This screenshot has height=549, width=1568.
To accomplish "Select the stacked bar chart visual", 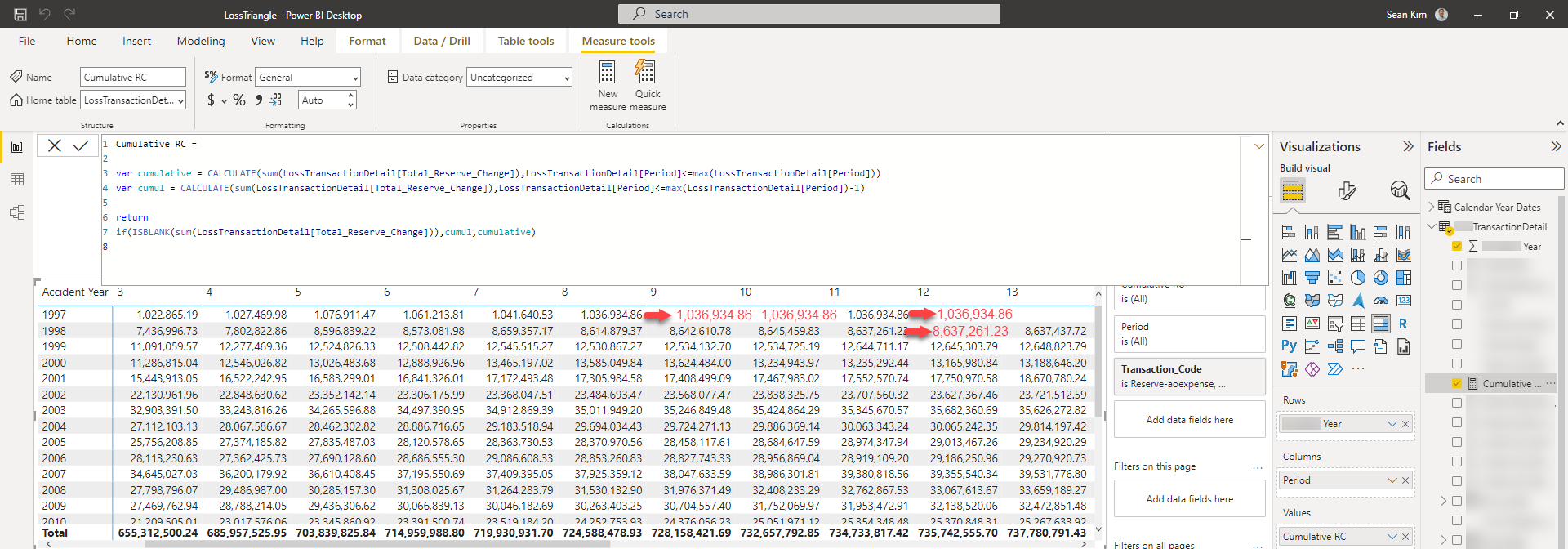I will [x=1290, y=233].
